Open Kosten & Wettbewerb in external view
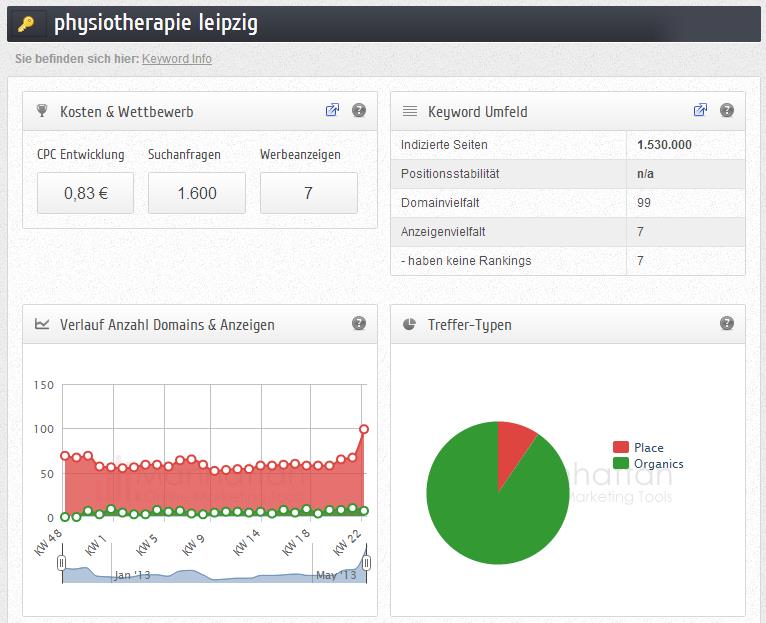 332,110
